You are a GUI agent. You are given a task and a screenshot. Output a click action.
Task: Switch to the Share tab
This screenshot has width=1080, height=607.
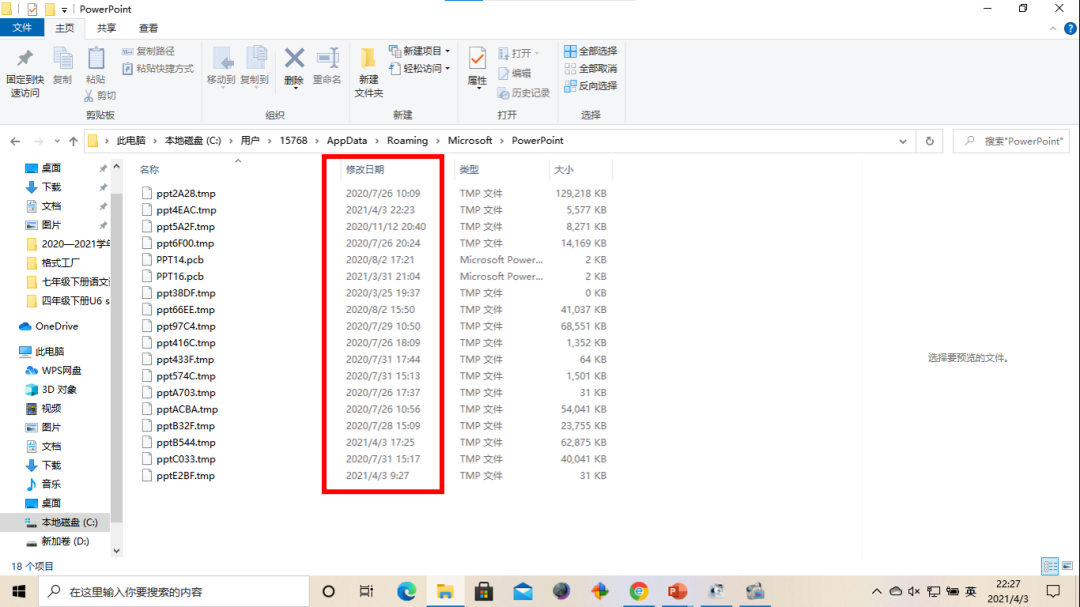click(106, 28)
